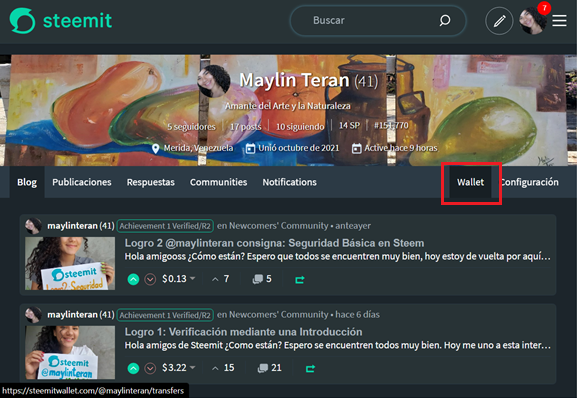Click the hace 6 días timestamp
This screenshot has height=398, width=577.
[x=357, y=315]
